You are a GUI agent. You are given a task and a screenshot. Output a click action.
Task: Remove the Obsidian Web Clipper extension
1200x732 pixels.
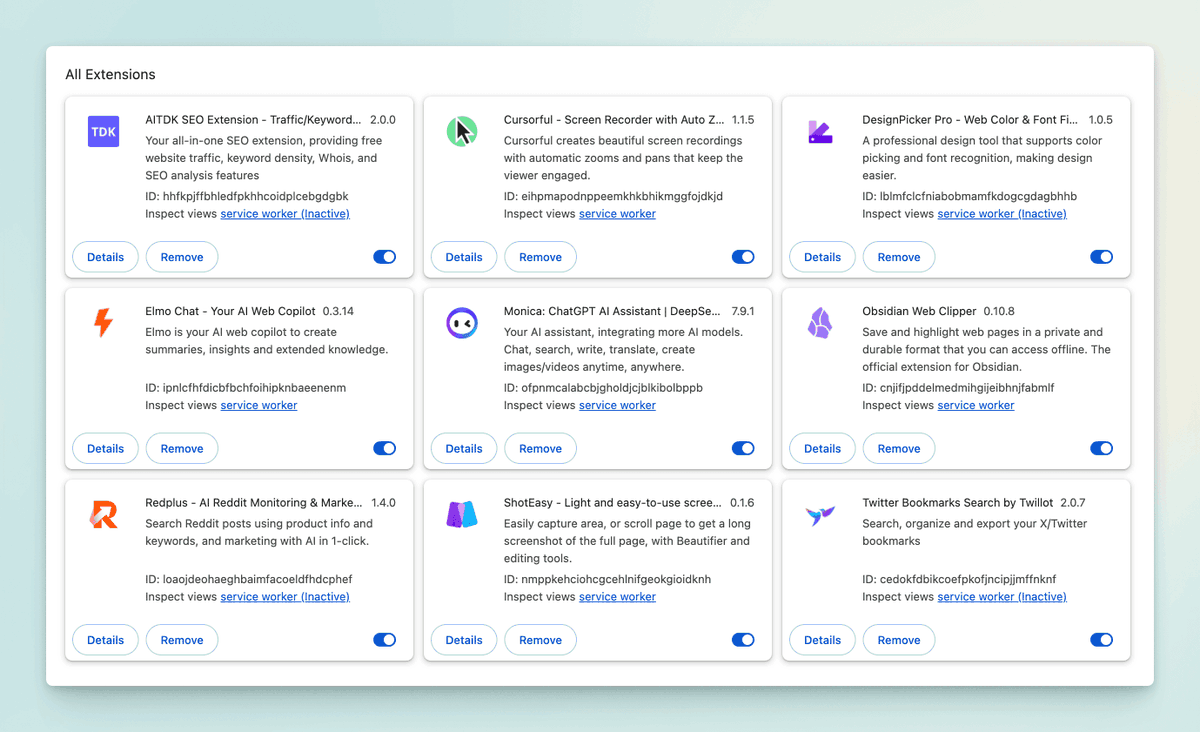point(899,448)
